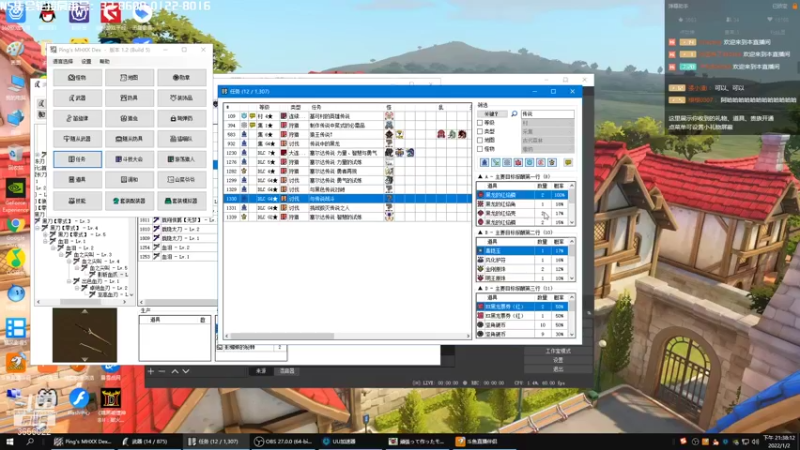
Task: Open the horn melody section with note icon
Action: (x=78, y=118)
